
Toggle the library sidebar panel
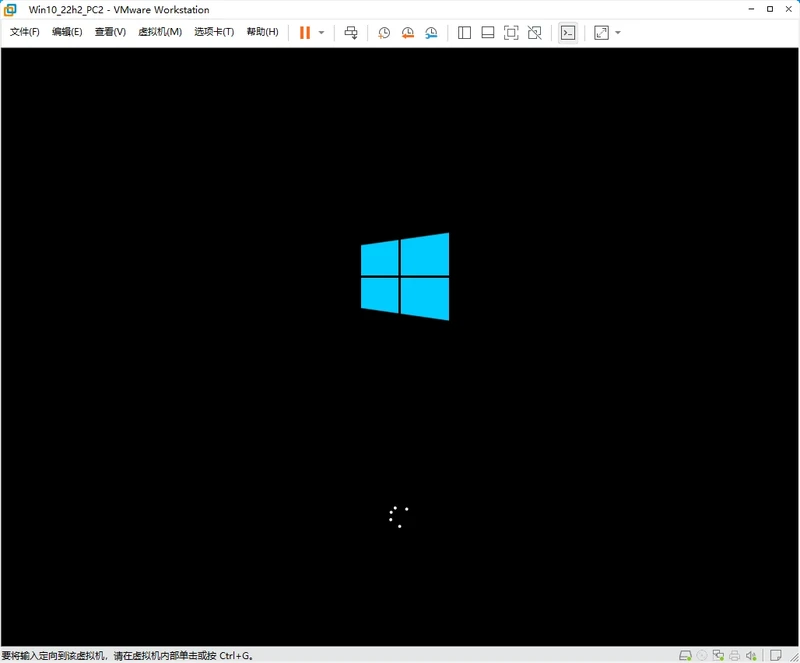464,33
